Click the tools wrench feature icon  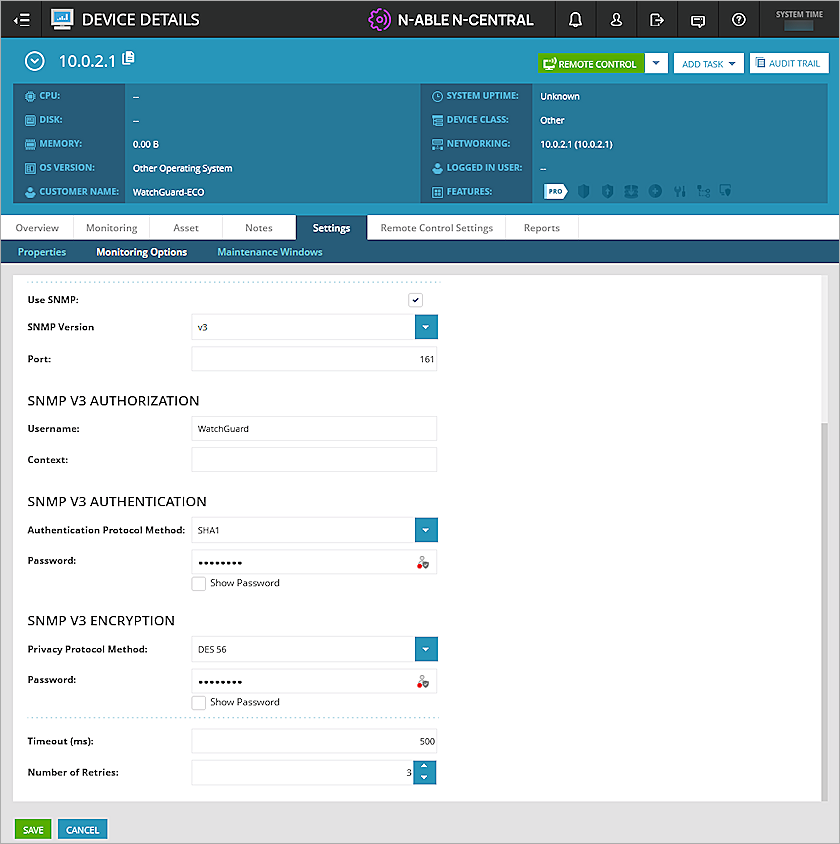(680, 191)
